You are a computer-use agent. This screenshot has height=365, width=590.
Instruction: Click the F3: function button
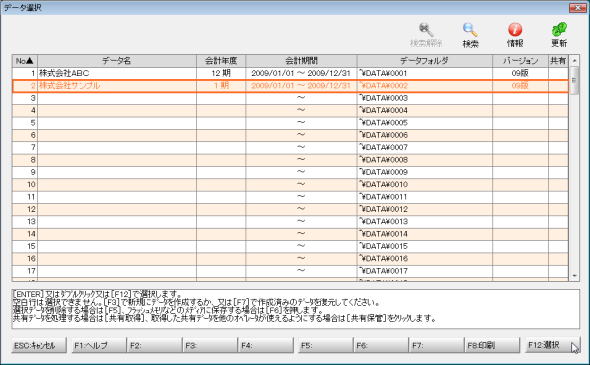click(x=210, y=345)
